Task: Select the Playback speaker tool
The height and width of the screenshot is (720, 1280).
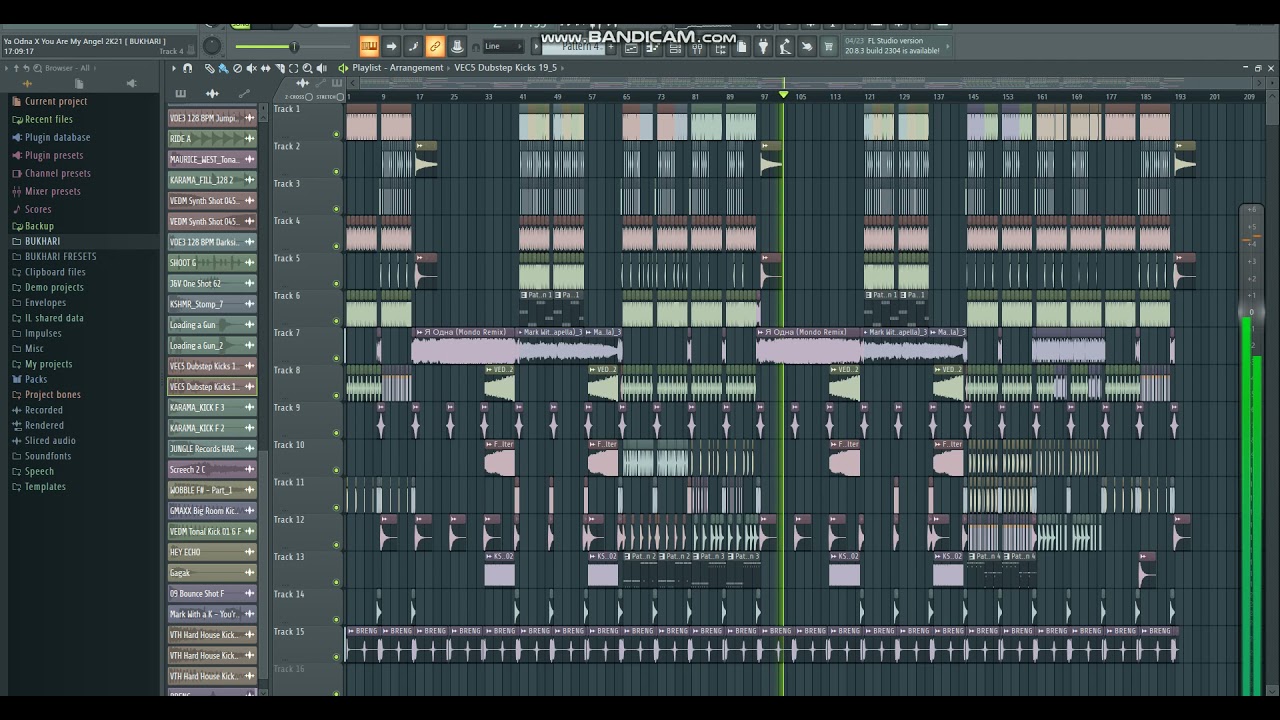Action: tap(321, 68)
